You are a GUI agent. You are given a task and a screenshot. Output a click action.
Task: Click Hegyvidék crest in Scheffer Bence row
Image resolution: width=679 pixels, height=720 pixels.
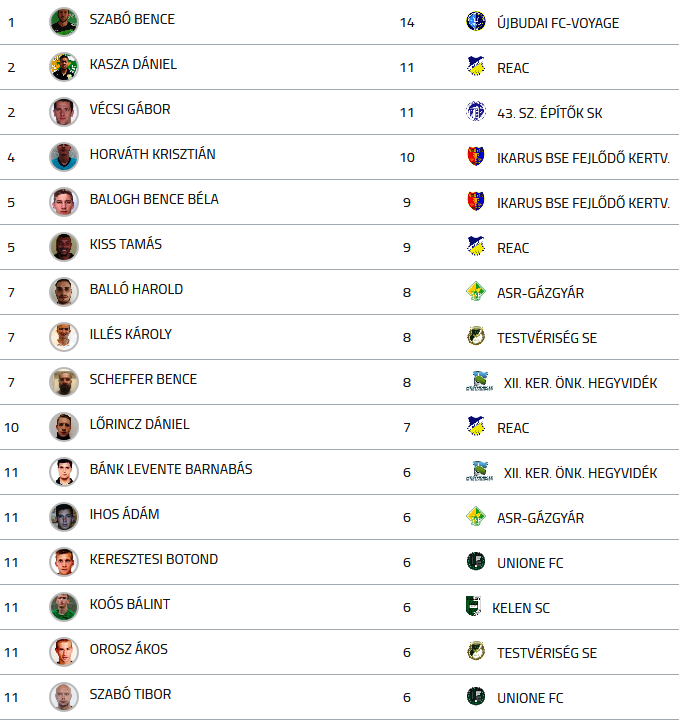coord(480,381)
